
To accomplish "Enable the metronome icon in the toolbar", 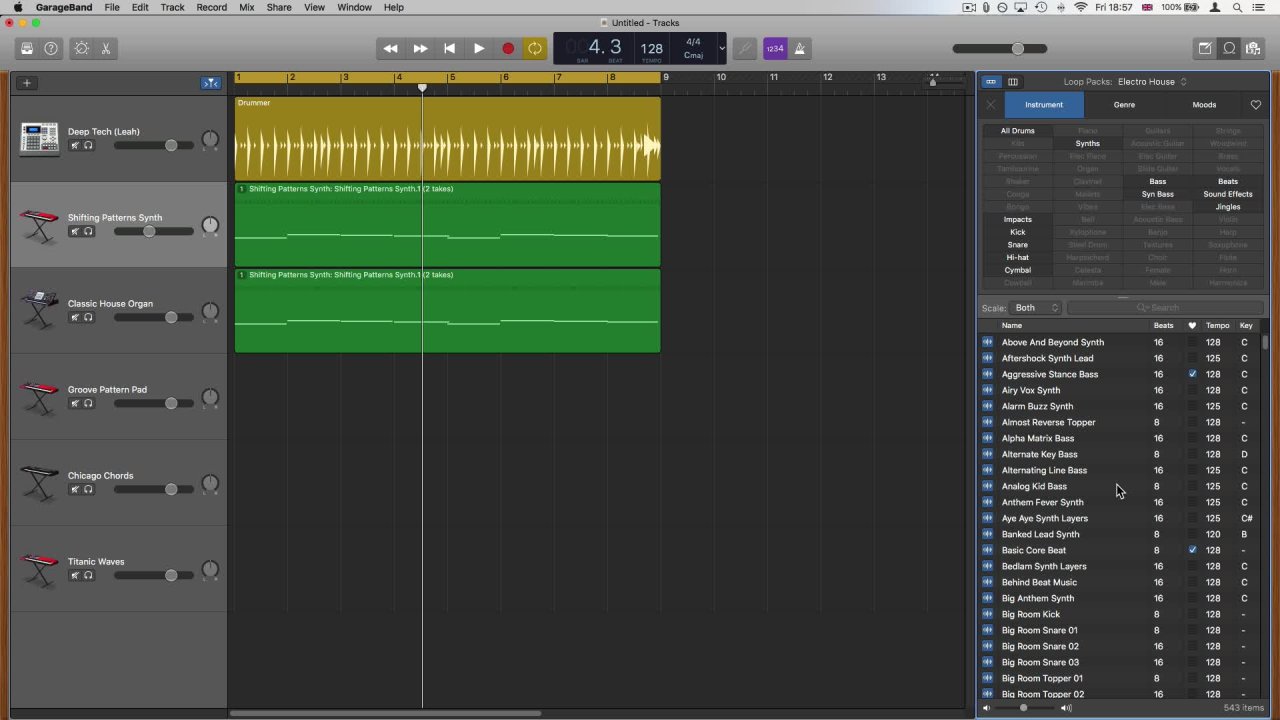I will (x=799, y=48).
